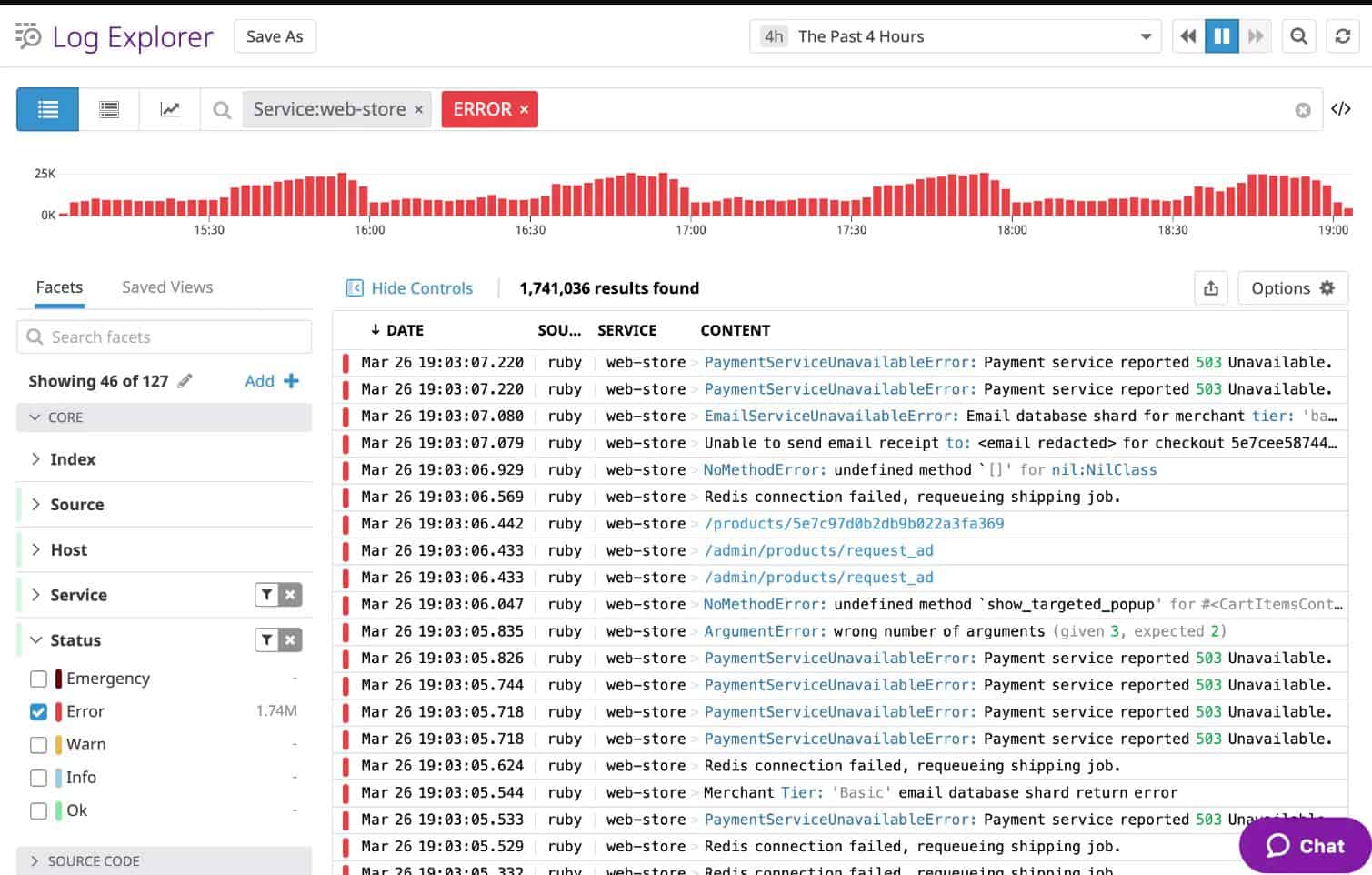
Task: Click the Save As button
Action: 275,36
